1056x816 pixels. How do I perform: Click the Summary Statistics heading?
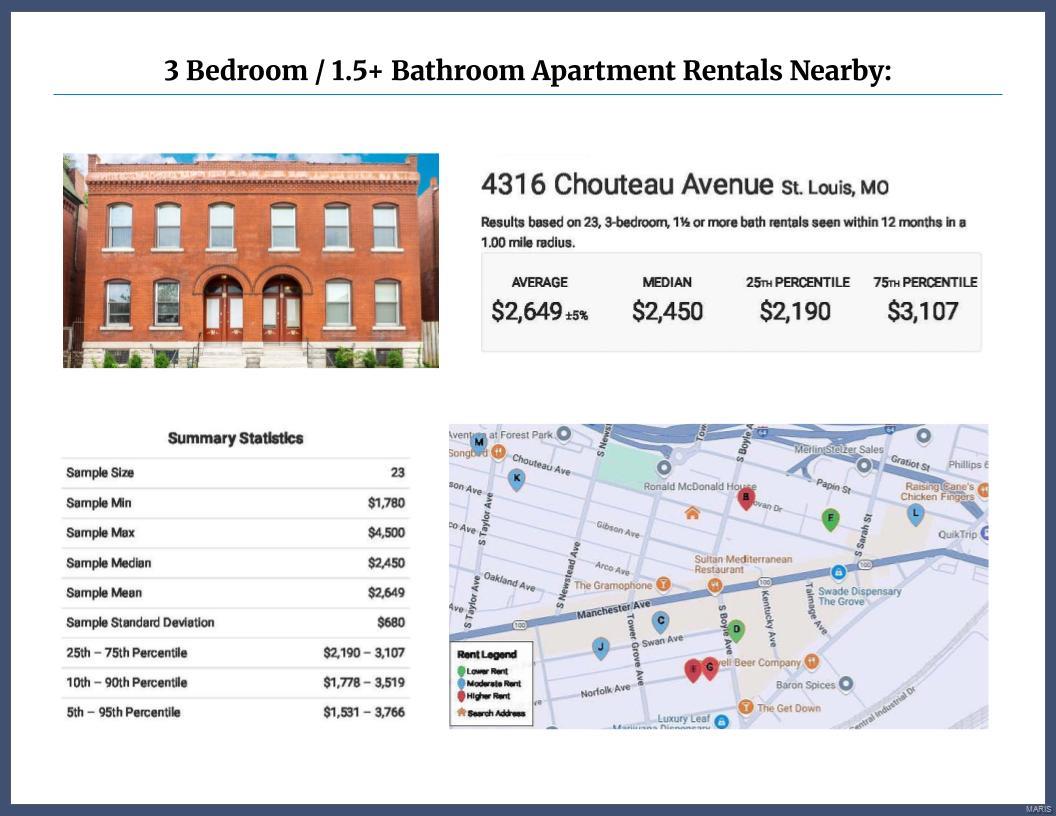tap(235, 438)
